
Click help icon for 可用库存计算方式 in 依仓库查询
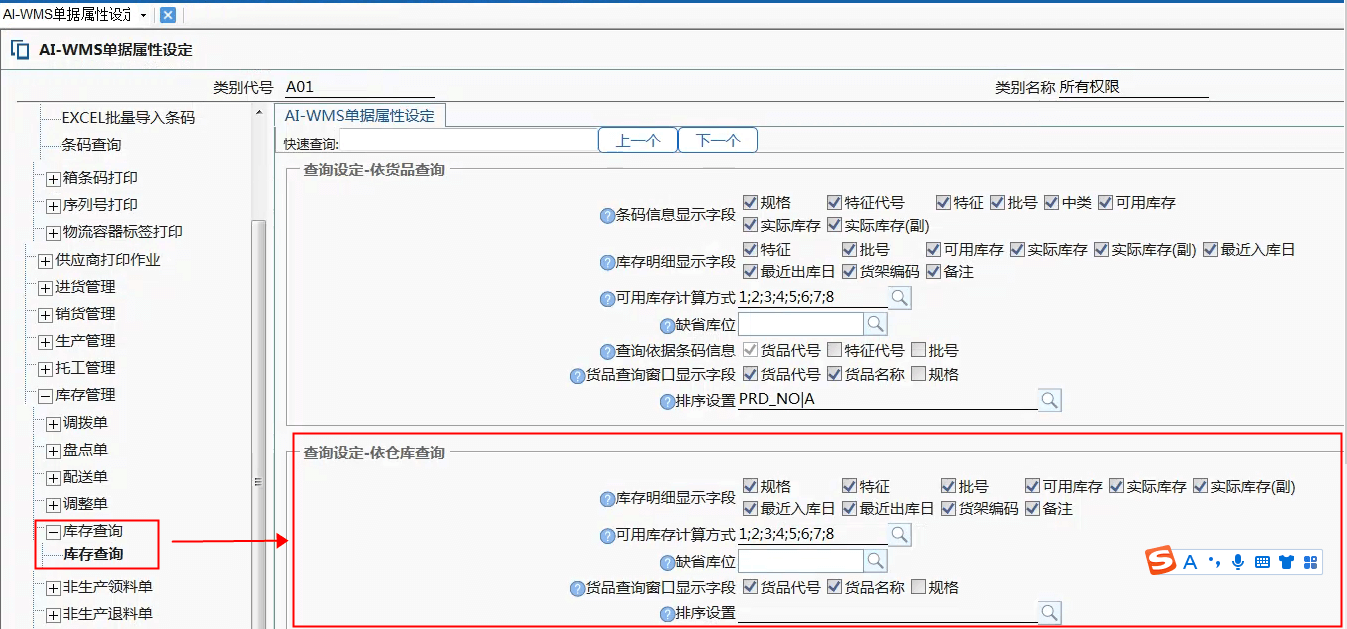click(606, 536)
